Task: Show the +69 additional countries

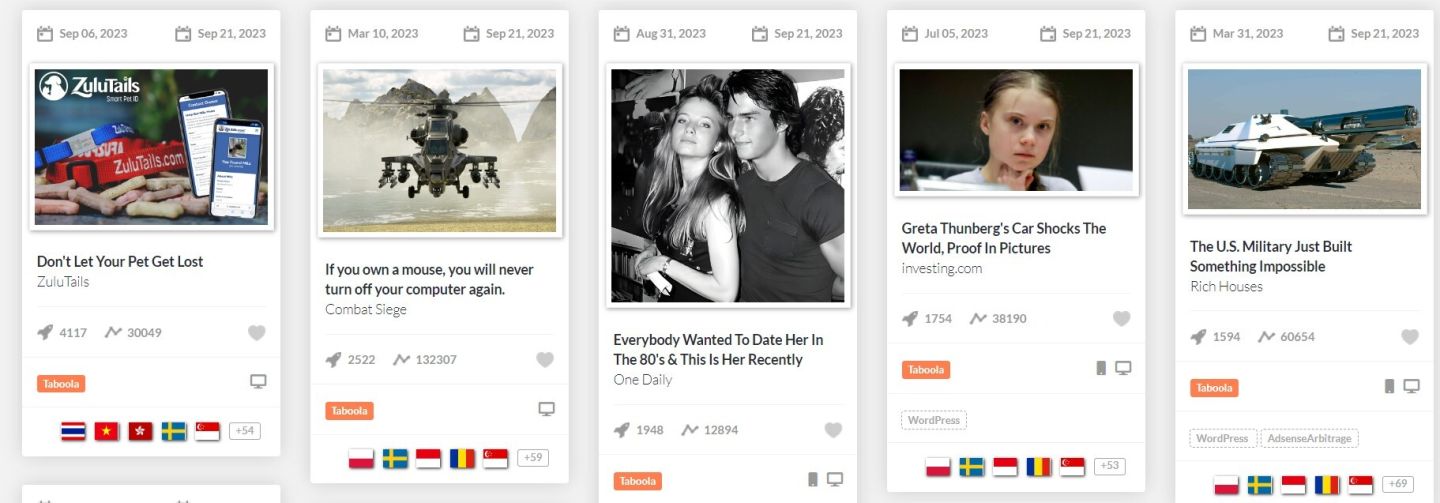Action: tap(1397, 484)
